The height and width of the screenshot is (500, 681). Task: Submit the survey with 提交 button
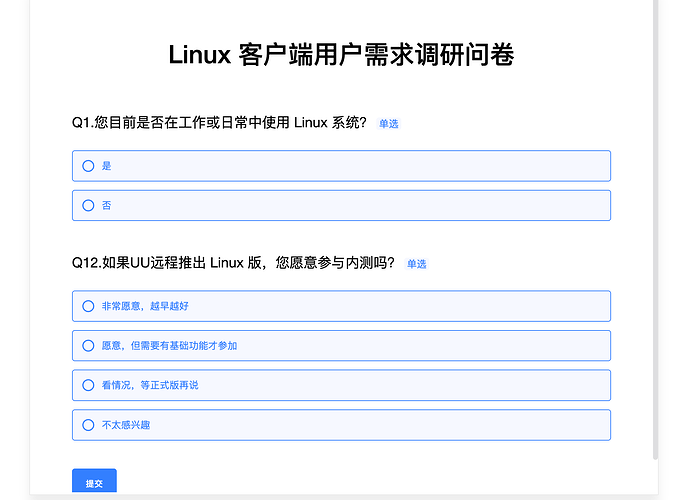(x=94, y=481)
